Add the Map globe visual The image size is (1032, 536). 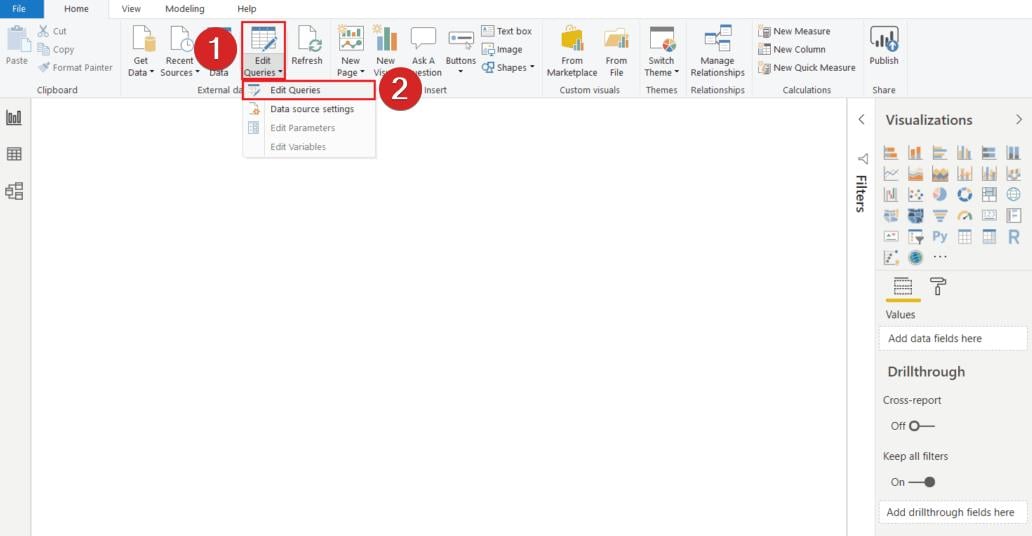click(x=1014, y=194)
